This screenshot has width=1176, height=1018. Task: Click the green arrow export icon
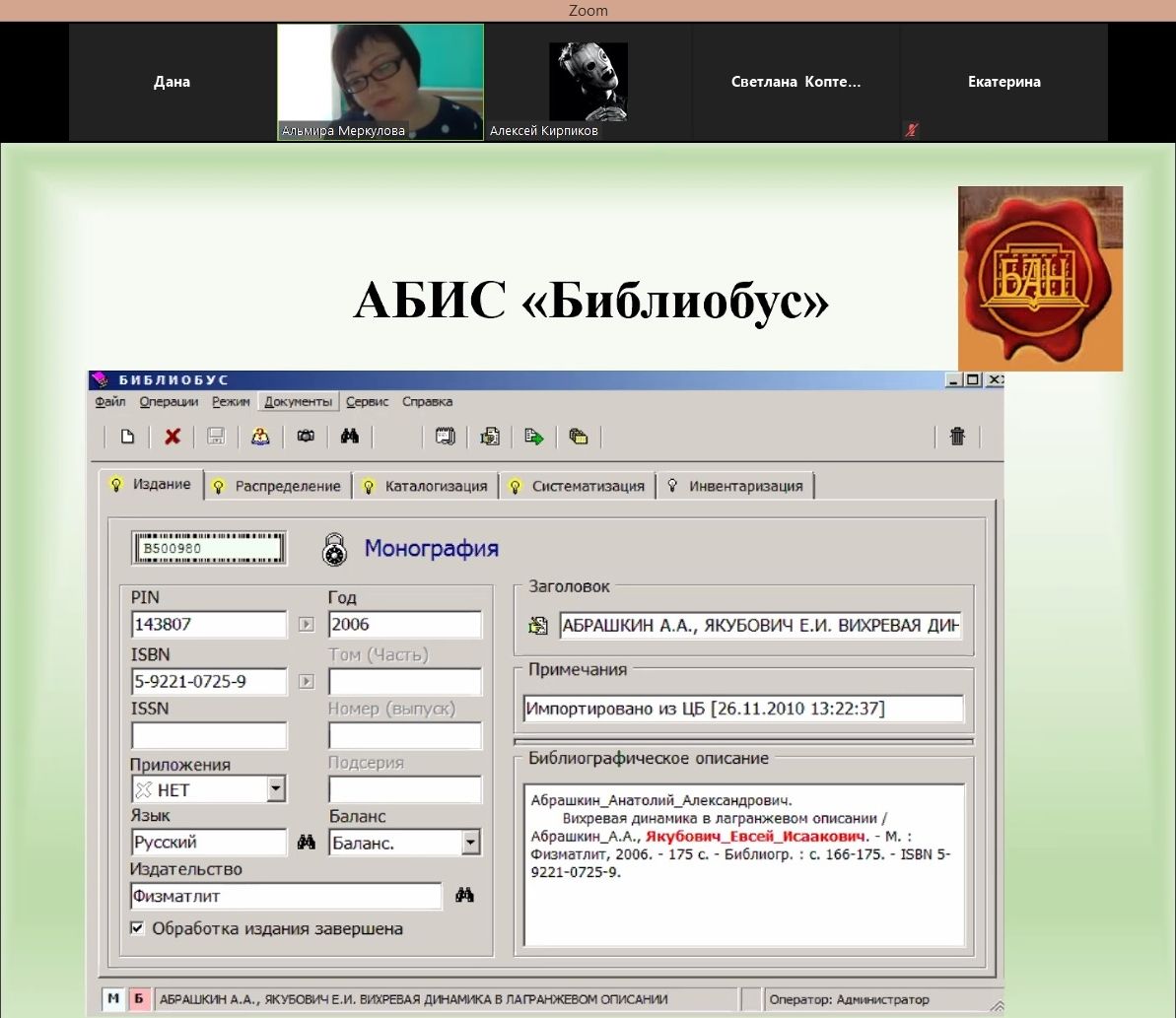point(534,437)
